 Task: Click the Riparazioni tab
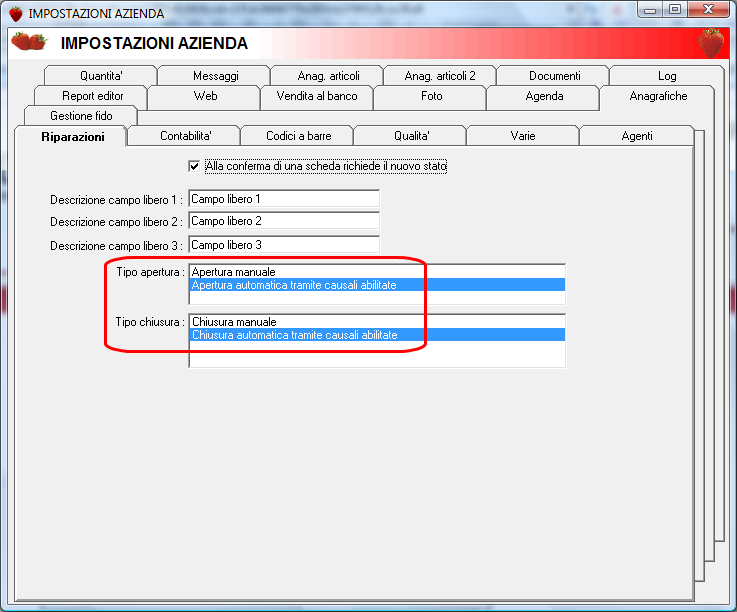pyautogui.click(x=72, y=137)
